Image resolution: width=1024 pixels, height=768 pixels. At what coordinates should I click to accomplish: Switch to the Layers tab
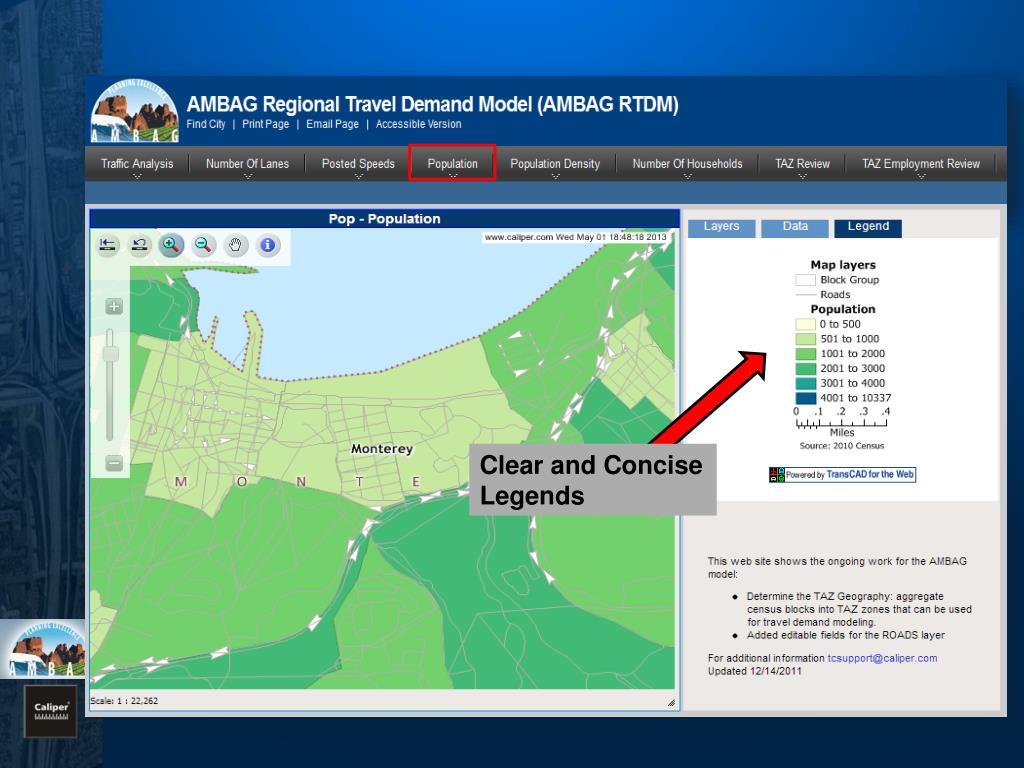click(x=722, y=228)
